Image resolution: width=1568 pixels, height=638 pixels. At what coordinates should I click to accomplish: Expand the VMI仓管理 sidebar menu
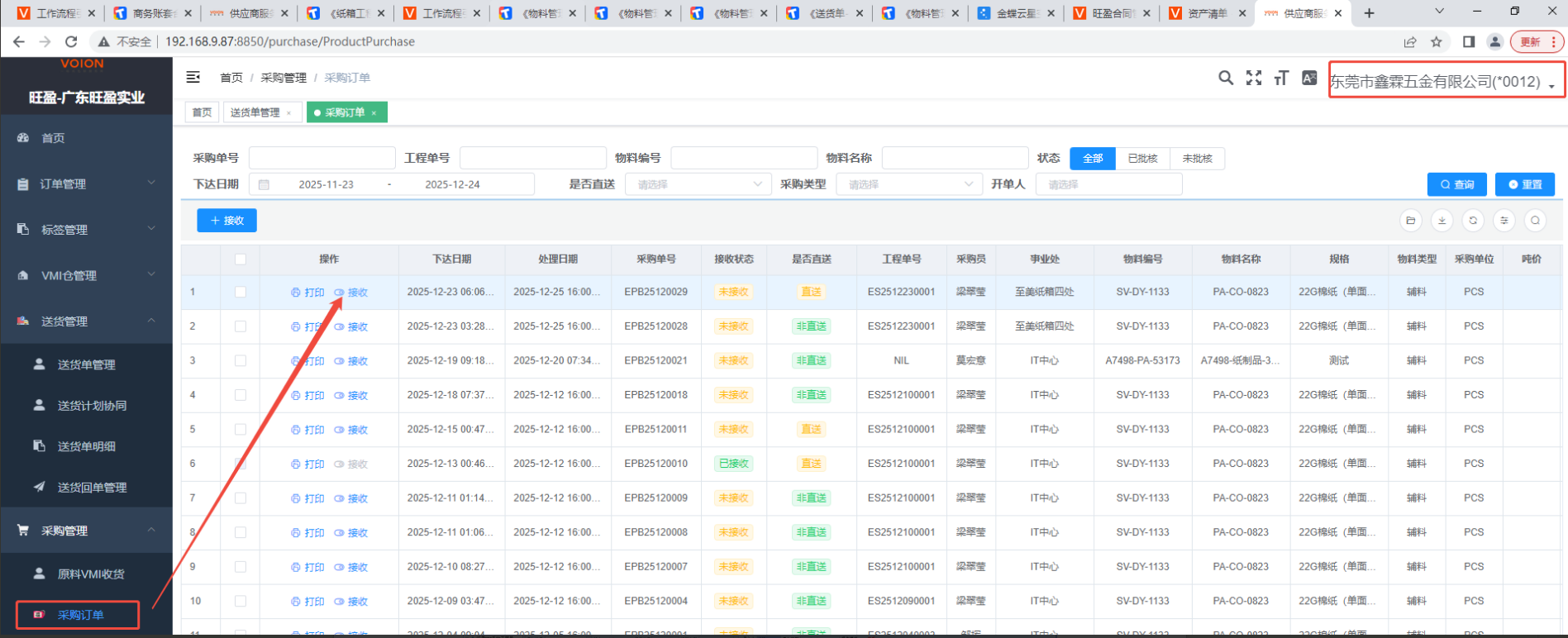(x=87, y=275)
